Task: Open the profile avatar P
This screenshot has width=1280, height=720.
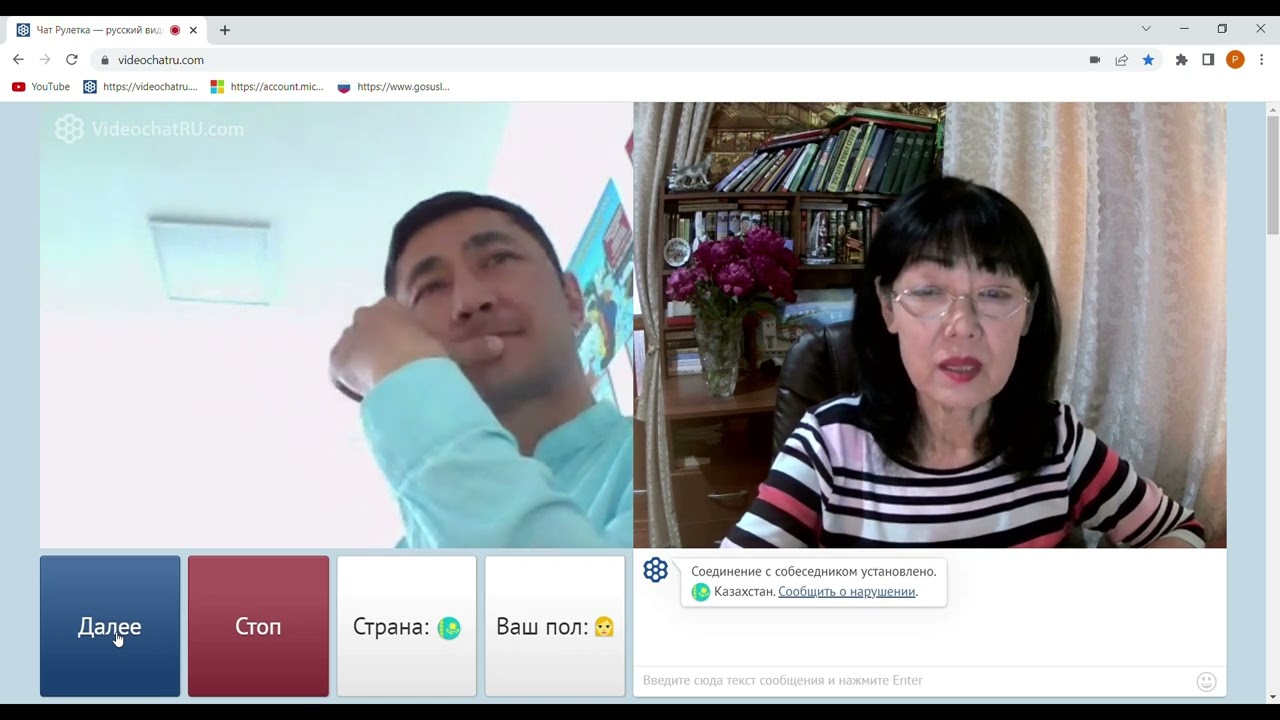Action: click(x=1235, y=60)
